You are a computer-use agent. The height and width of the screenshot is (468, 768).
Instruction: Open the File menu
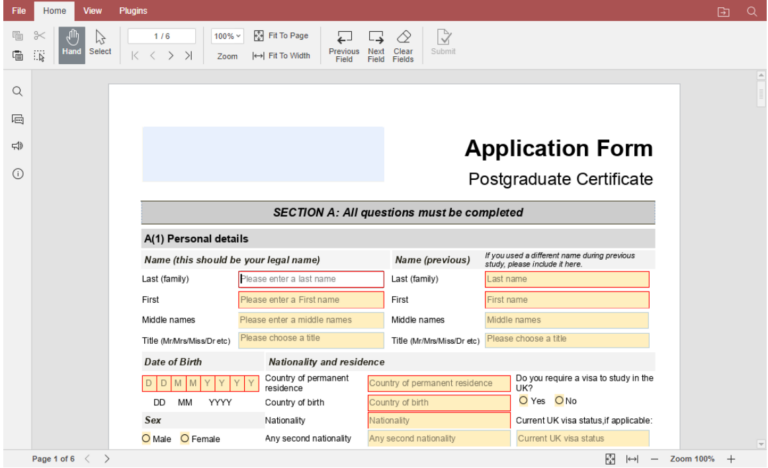18,10
